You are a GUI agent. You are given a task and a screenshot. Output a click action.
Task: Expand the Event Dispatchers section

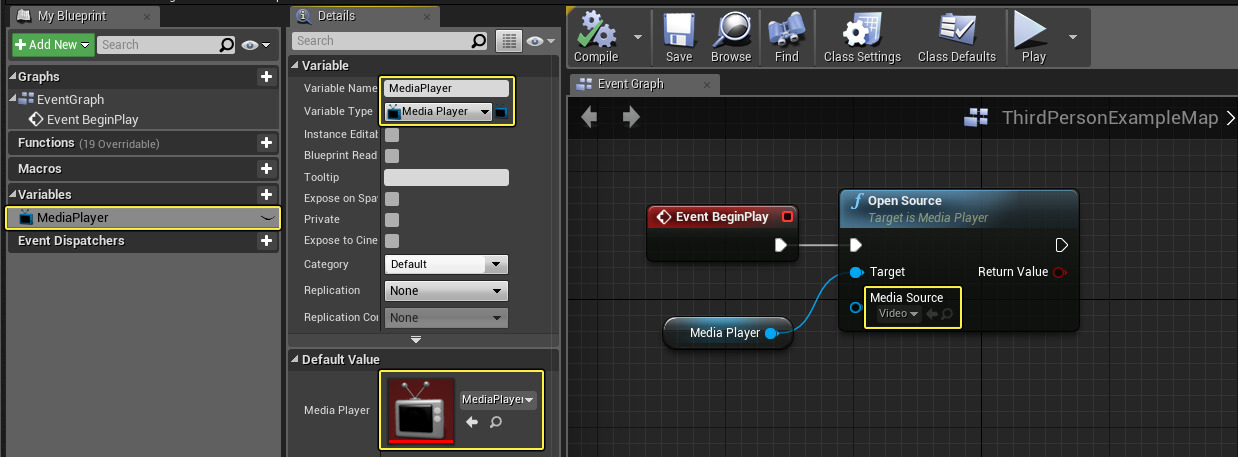click(x=143, y=241)
